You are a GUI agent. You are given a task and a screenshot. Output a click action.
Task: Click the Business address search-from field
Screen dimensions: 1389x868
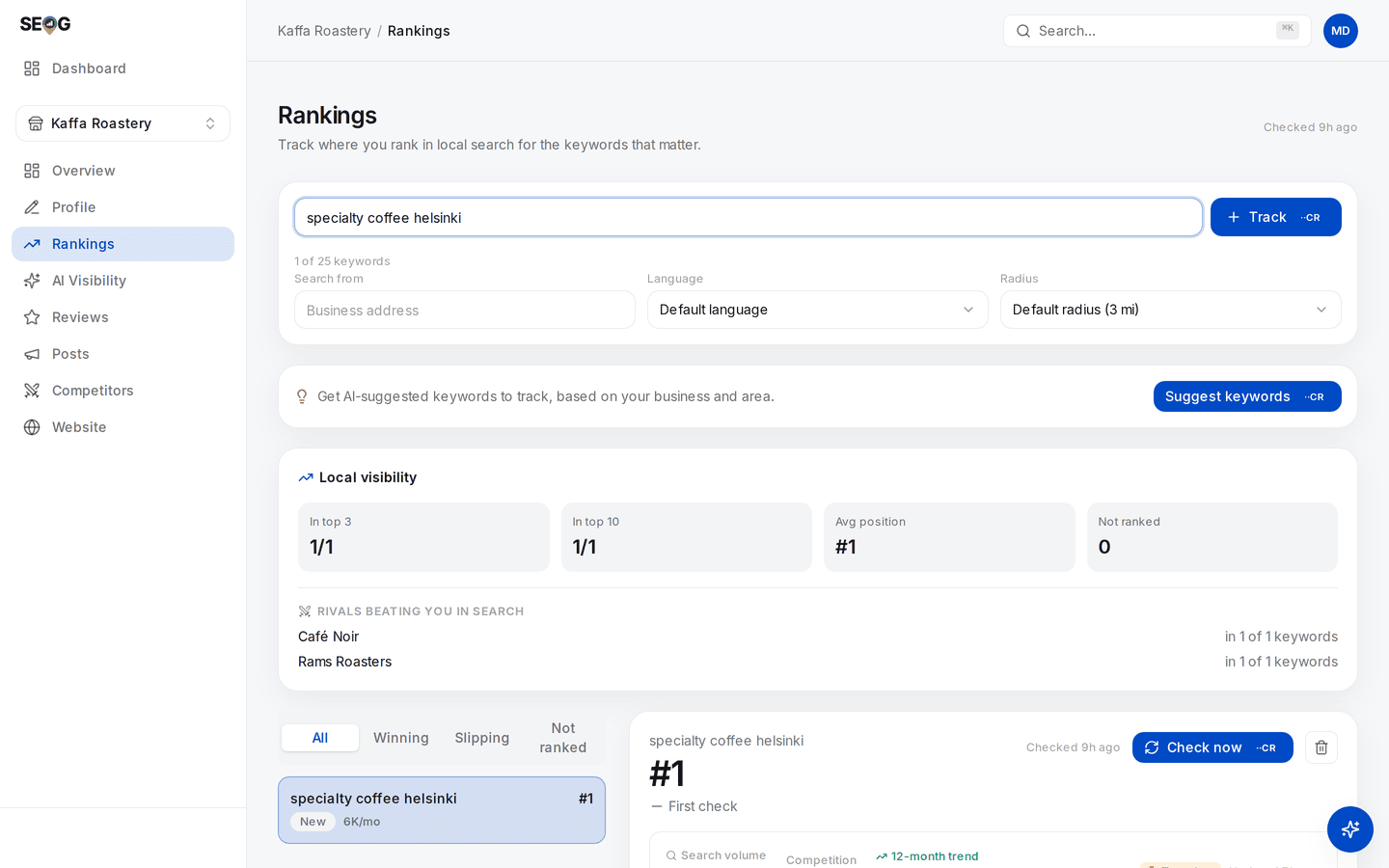tap(465, 310)
